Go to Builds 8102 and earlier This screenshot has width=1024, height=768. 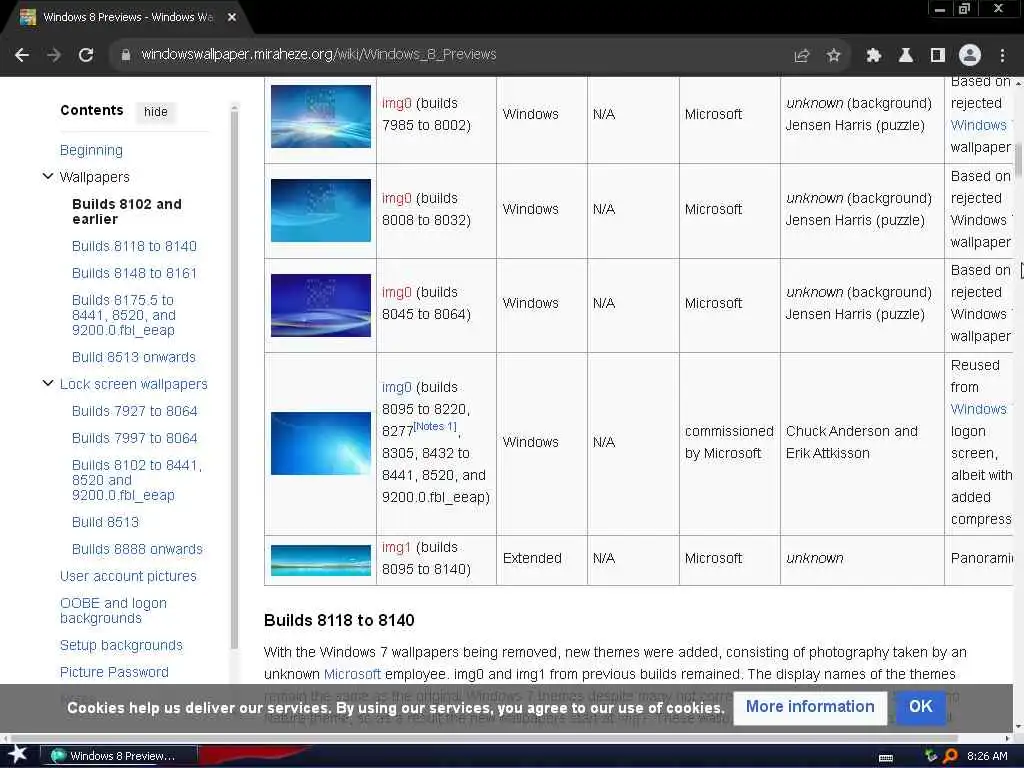click(x=127, y=212)
